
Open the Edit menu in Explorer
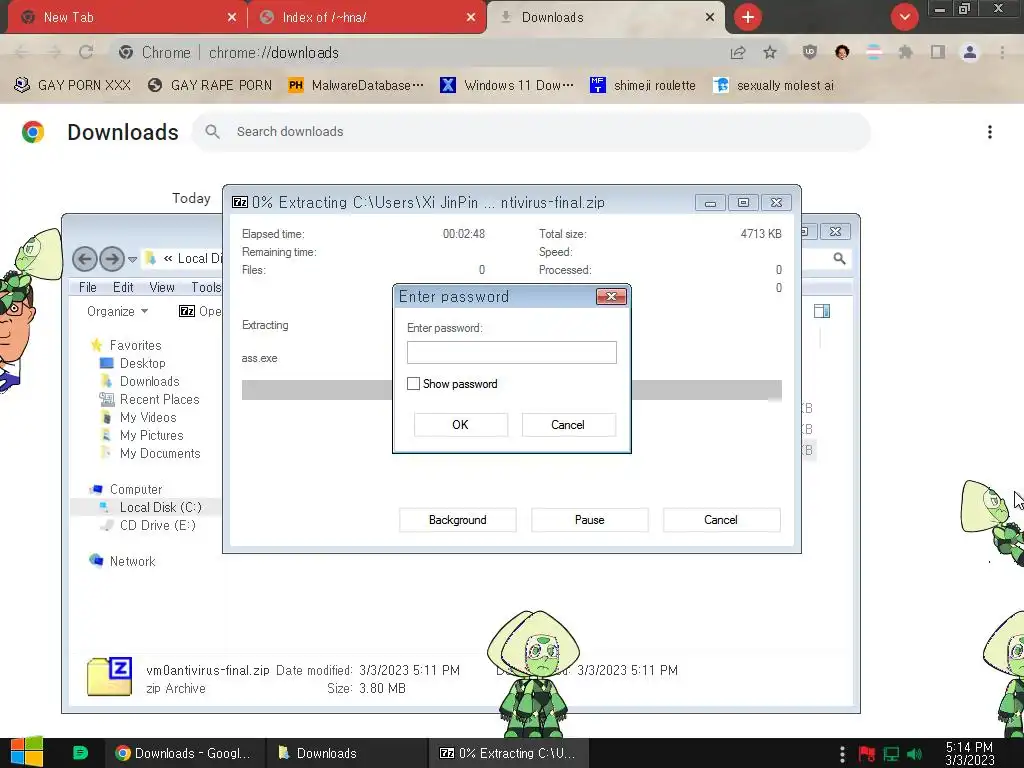click(123, 287)
